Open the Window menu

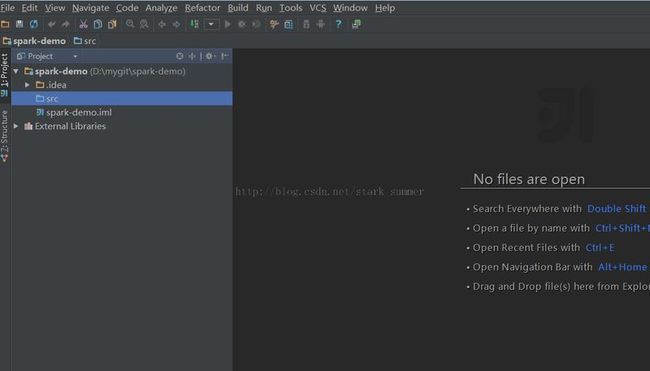[350, 8]
